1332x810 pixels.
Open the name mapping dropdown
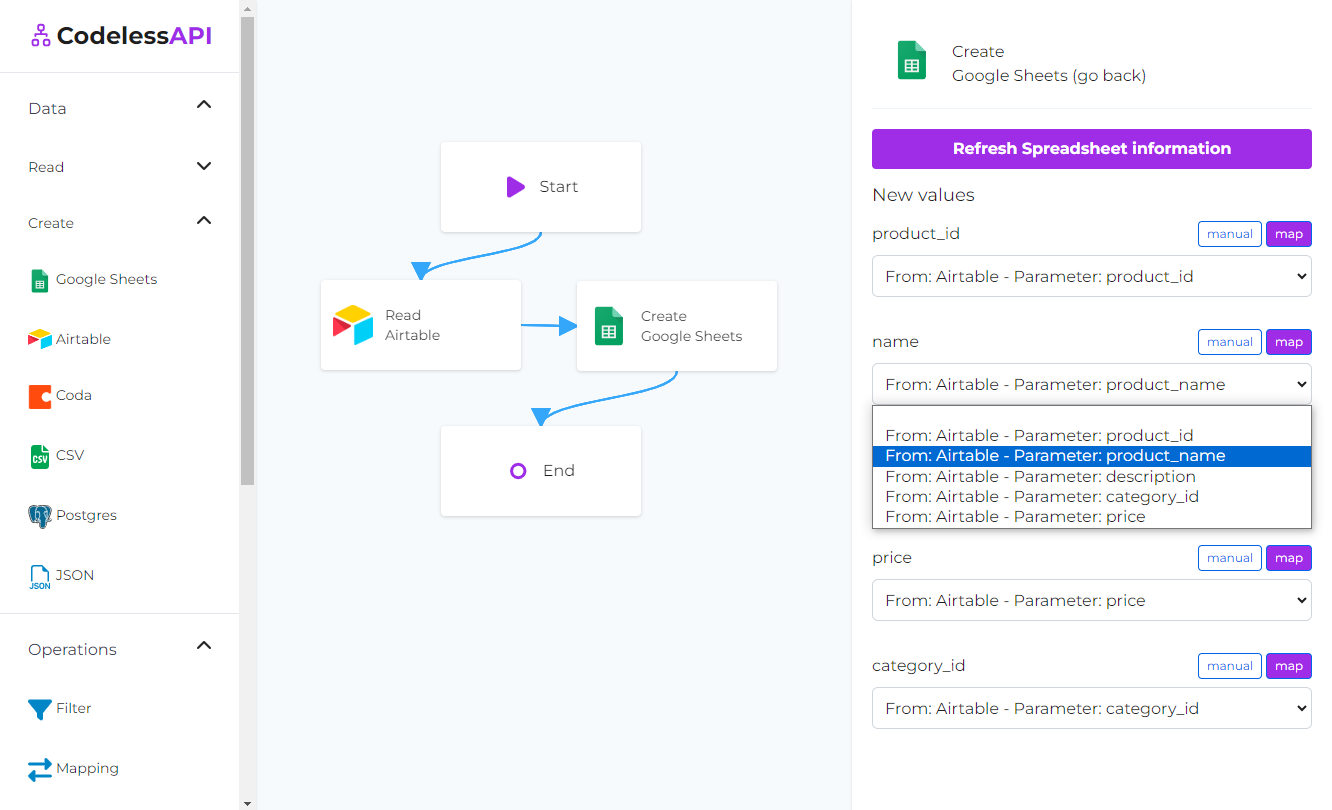point(1091,385)
